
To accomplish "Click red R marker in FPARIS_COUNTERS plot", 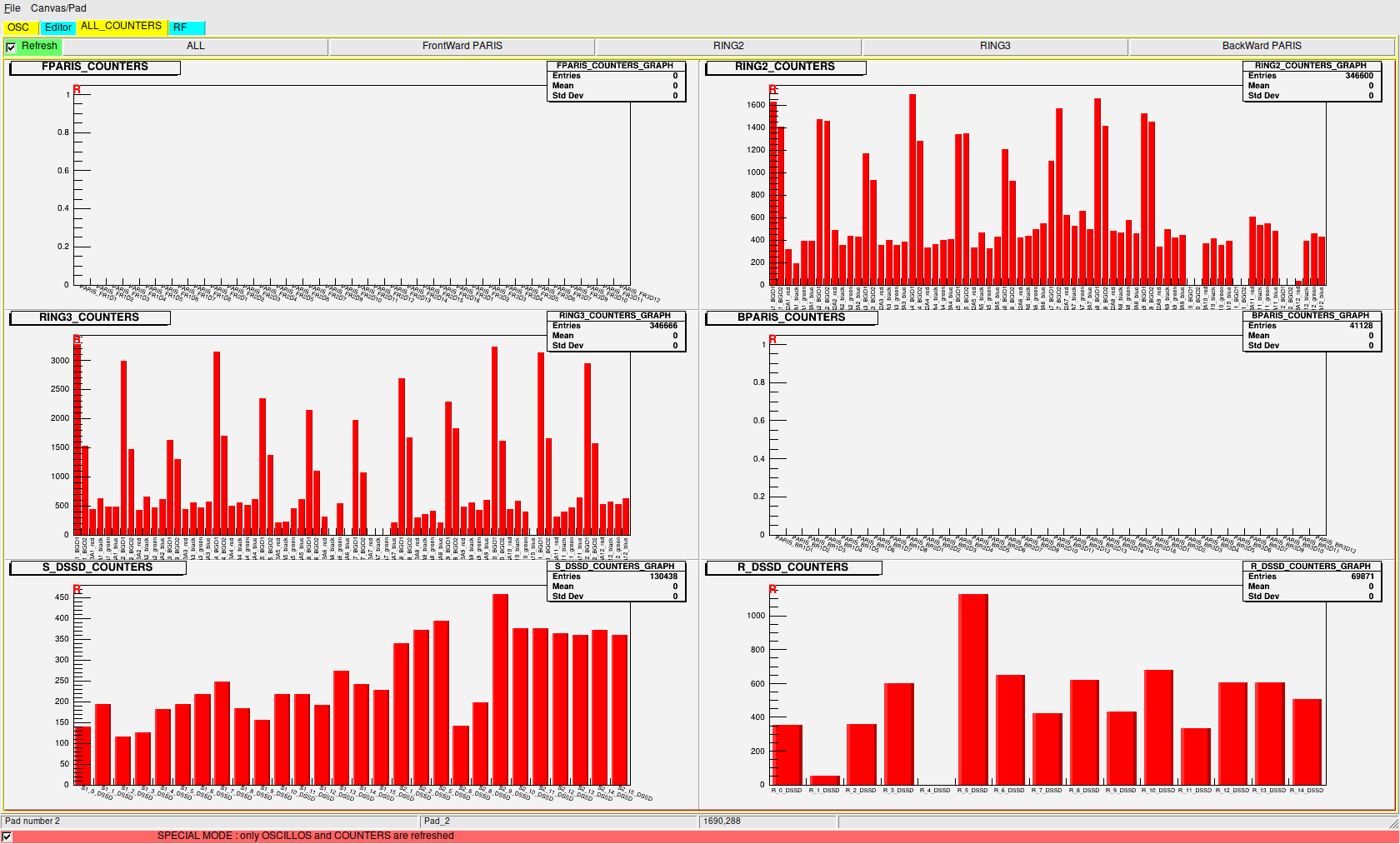I will point(77,89).
